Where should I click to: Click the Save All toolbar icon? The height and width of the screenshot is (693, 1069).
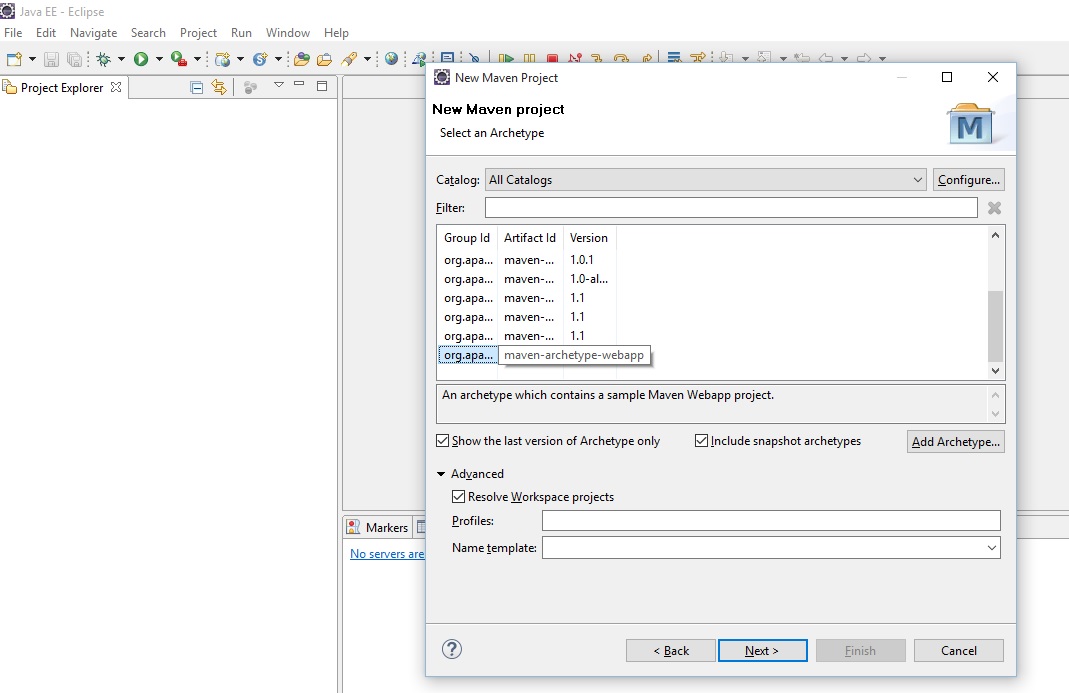click(74, 59)
